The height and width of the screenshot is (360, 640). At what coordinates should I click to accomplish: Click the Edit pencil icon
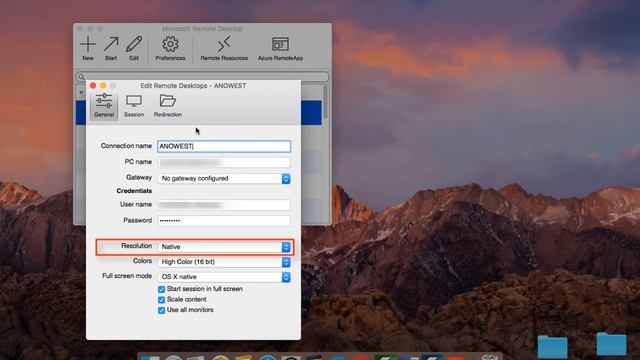click(134, 44)
